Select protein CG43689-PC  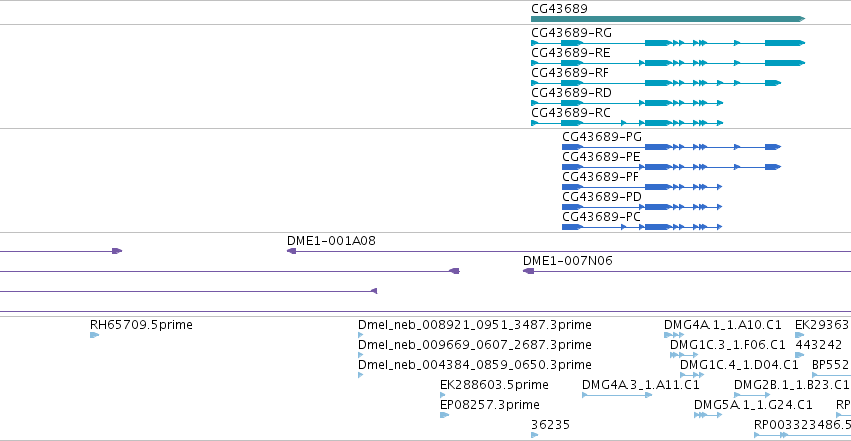[601, 218]
